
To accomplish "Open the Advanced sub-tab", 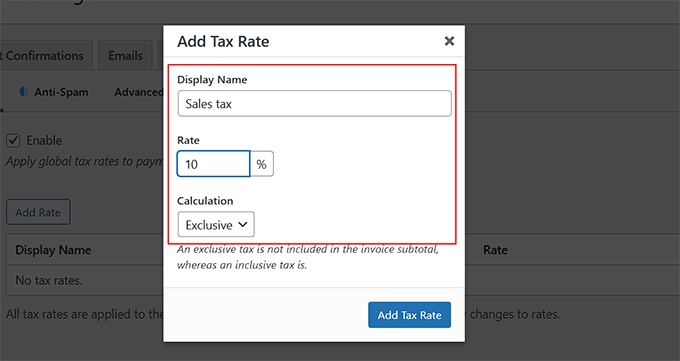I will [x=138, y=92].
